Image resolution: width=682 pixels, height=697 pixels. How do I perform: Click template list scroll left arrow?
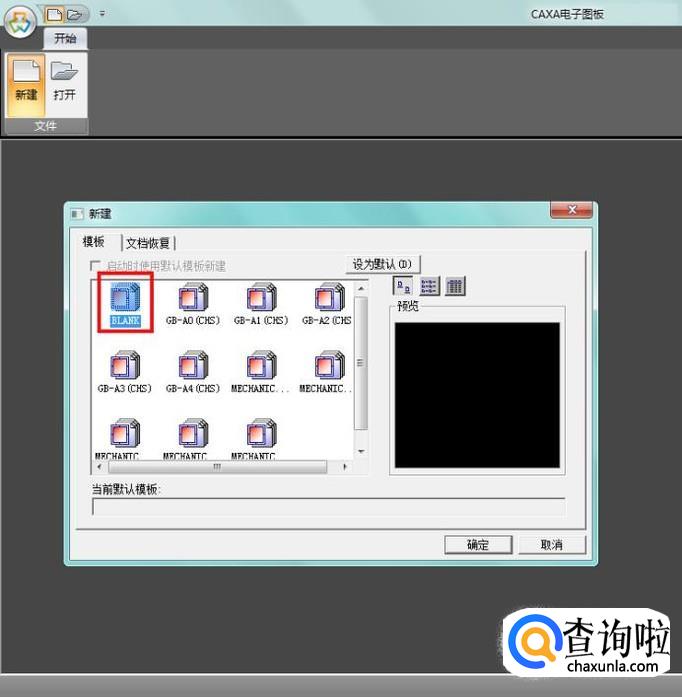tap(99, 467)
